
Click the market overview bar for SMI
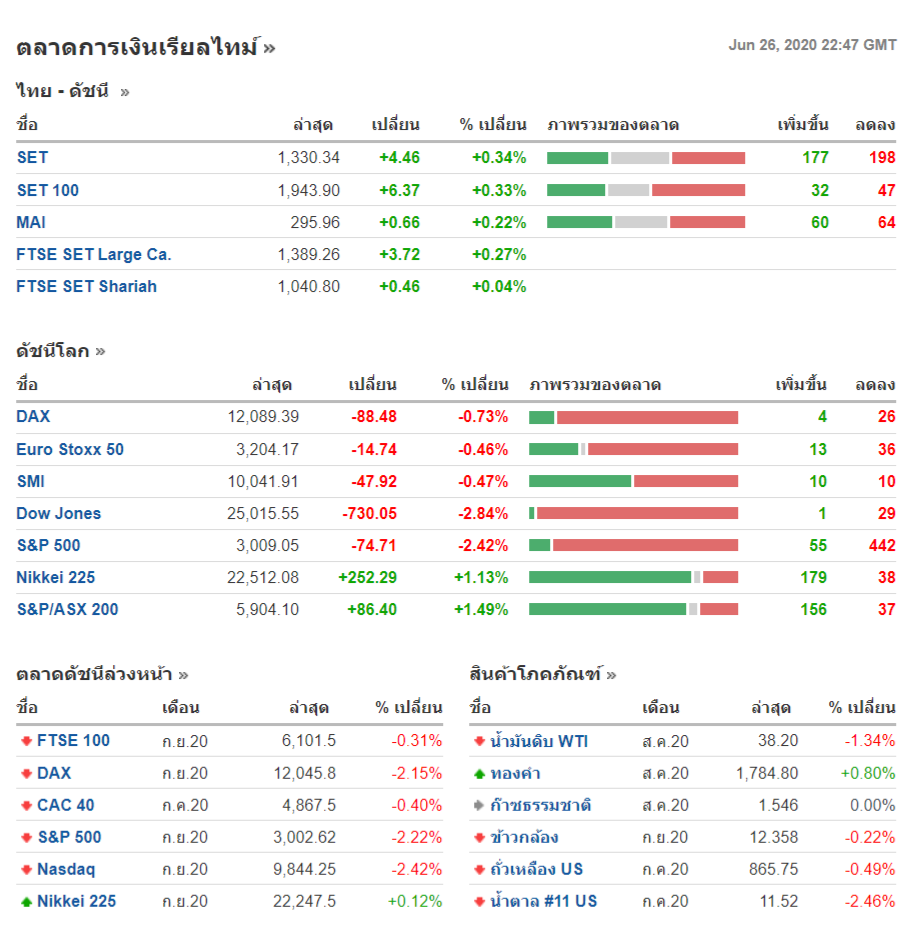[x=634, y=481]
